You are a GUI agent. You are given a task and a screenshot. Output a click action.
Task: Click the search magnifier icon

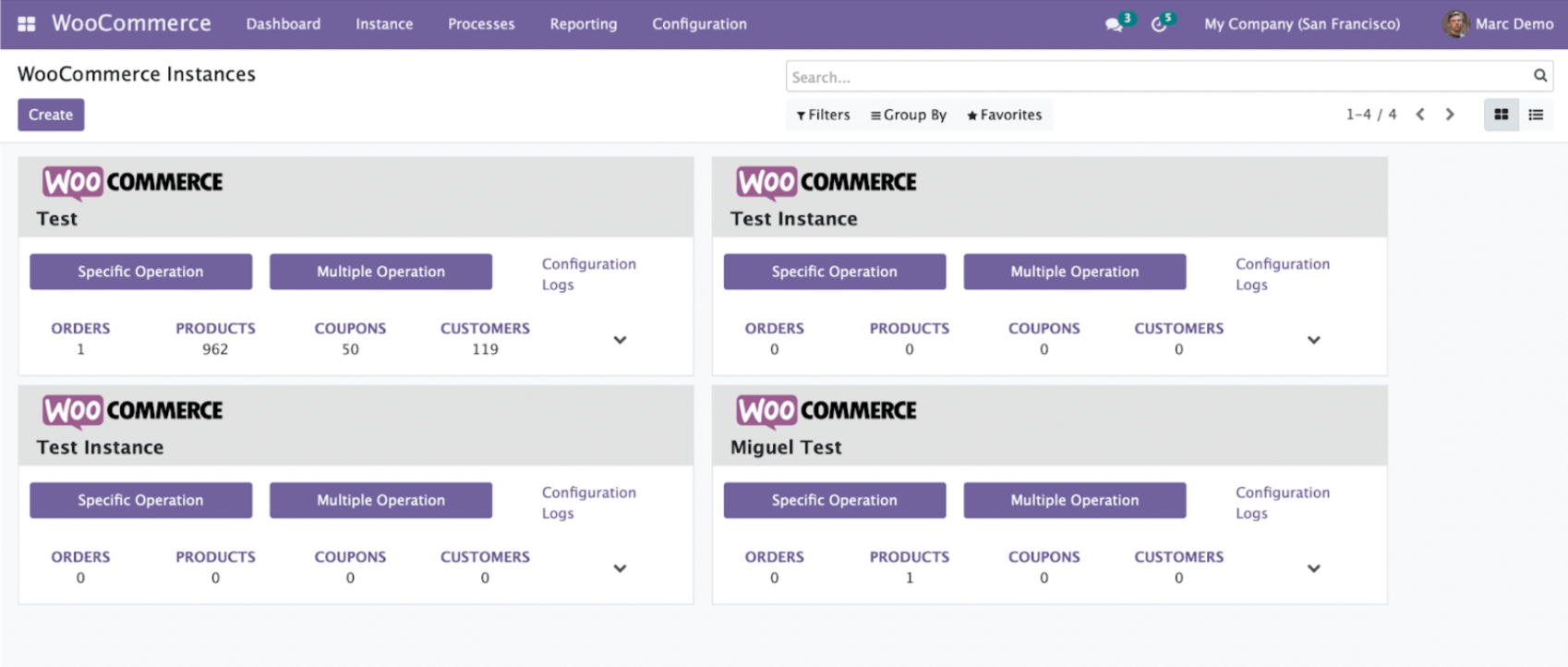[x=1539, y=76]
